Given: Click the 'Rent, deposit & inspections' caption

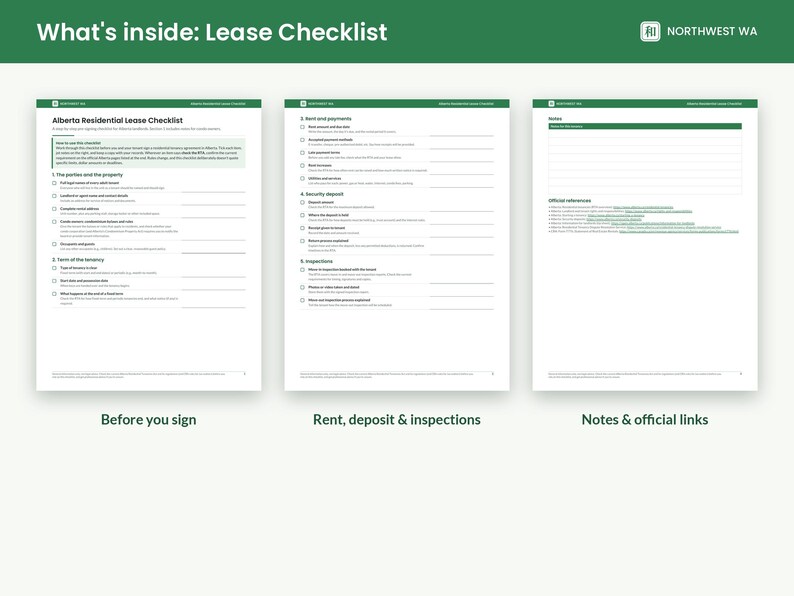Looking at the screenshot, I should (396, 420).
